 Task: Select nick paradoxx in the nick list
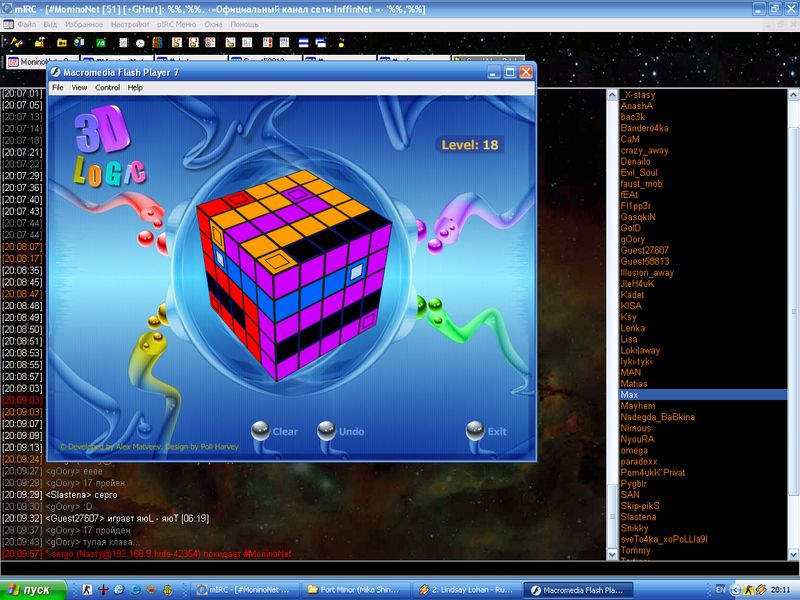click(639, 461)
